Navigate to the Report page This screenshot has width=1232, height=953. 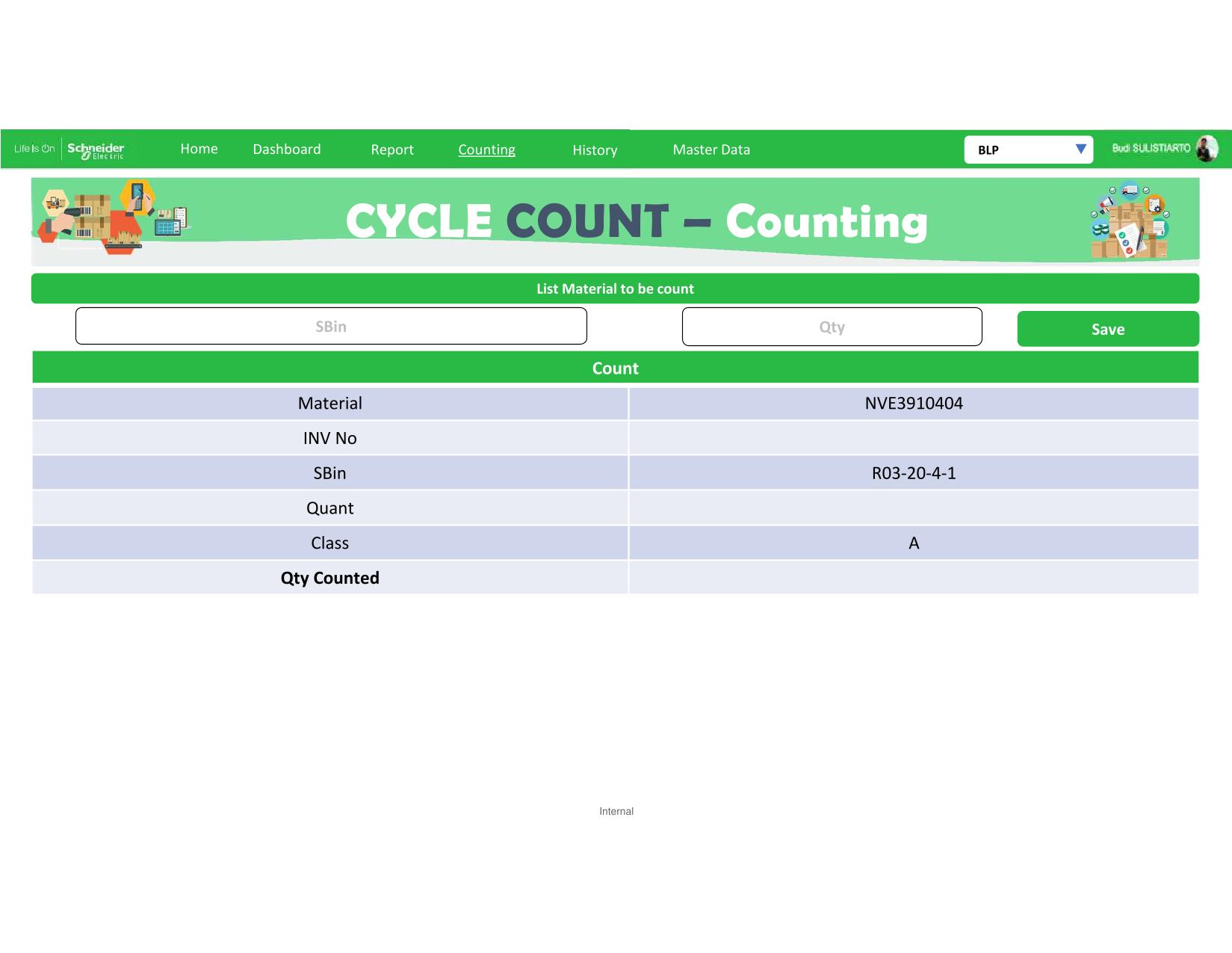[x=392, y=149]
